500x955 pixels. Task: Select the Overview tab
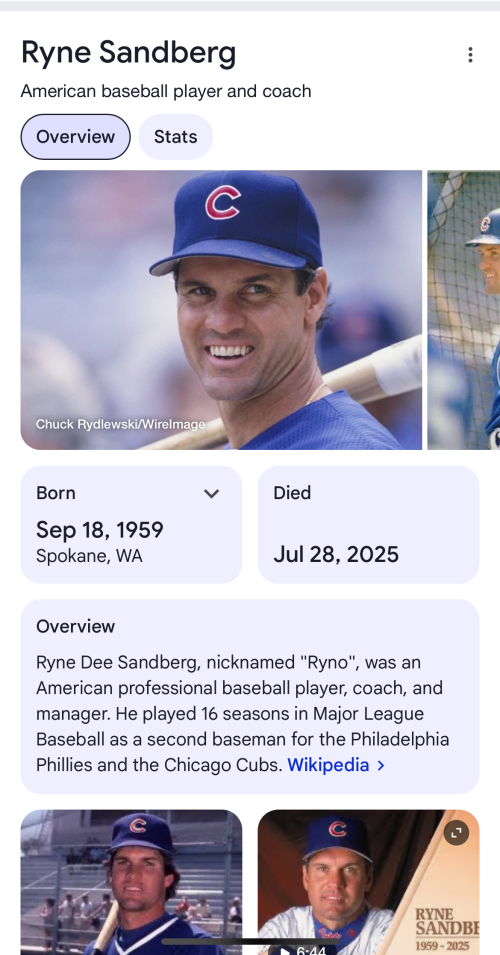tap(76, 136)
